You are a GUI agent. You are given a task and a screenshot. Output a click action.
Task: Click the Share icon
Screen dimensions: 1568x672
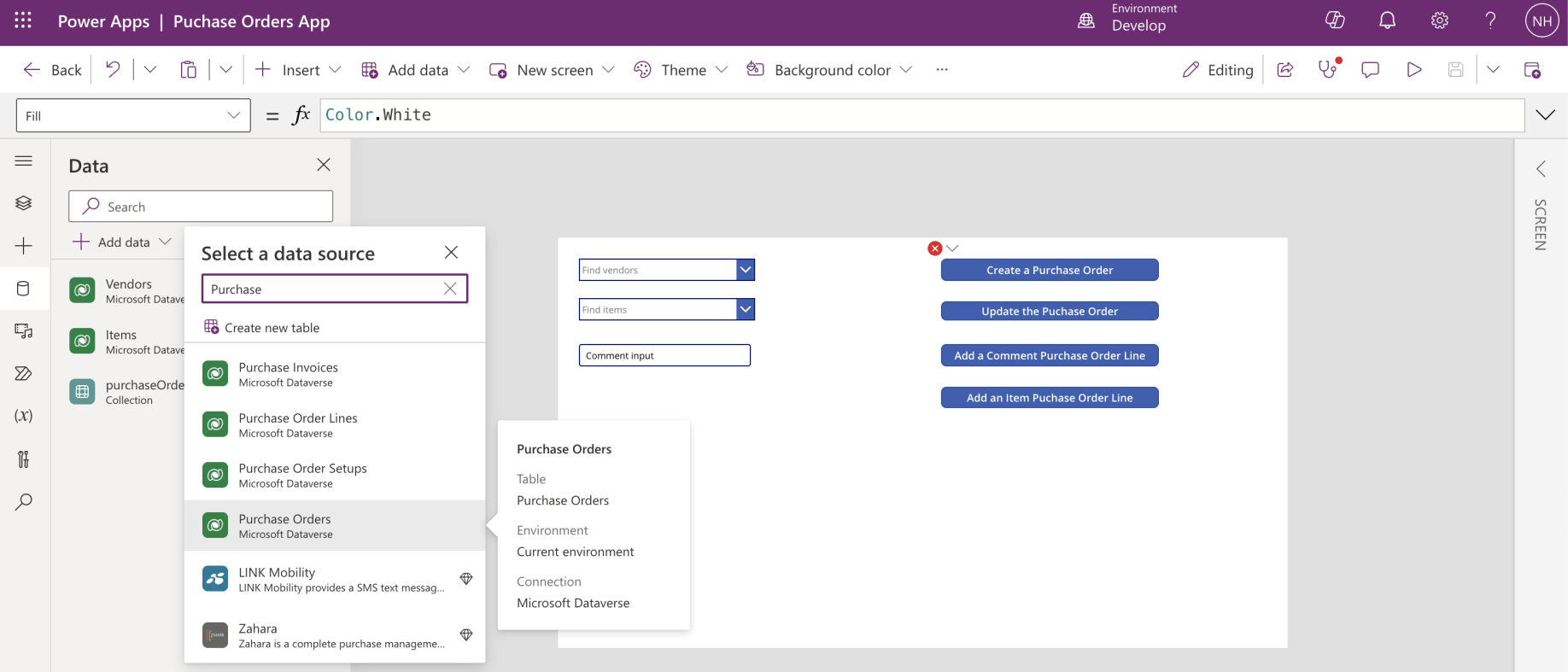[x=1285, y=70]
